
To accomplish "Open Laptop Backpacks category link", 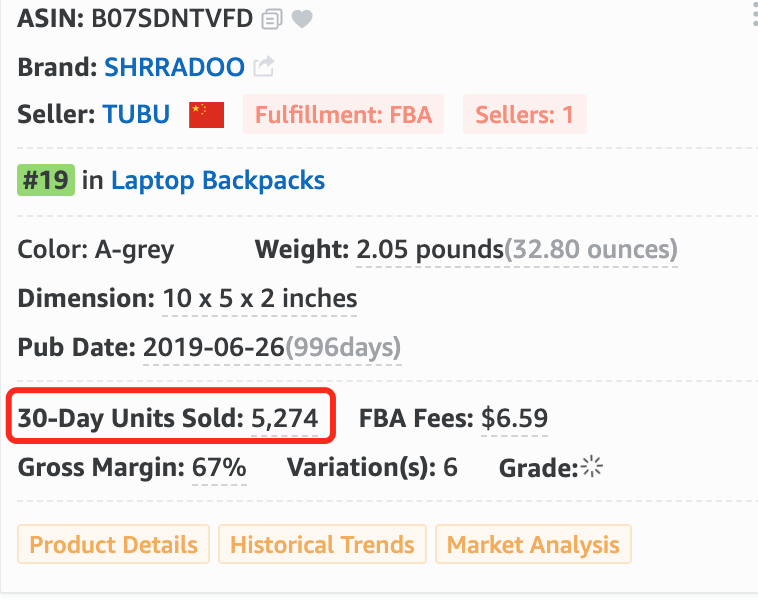I will (218, 181).
